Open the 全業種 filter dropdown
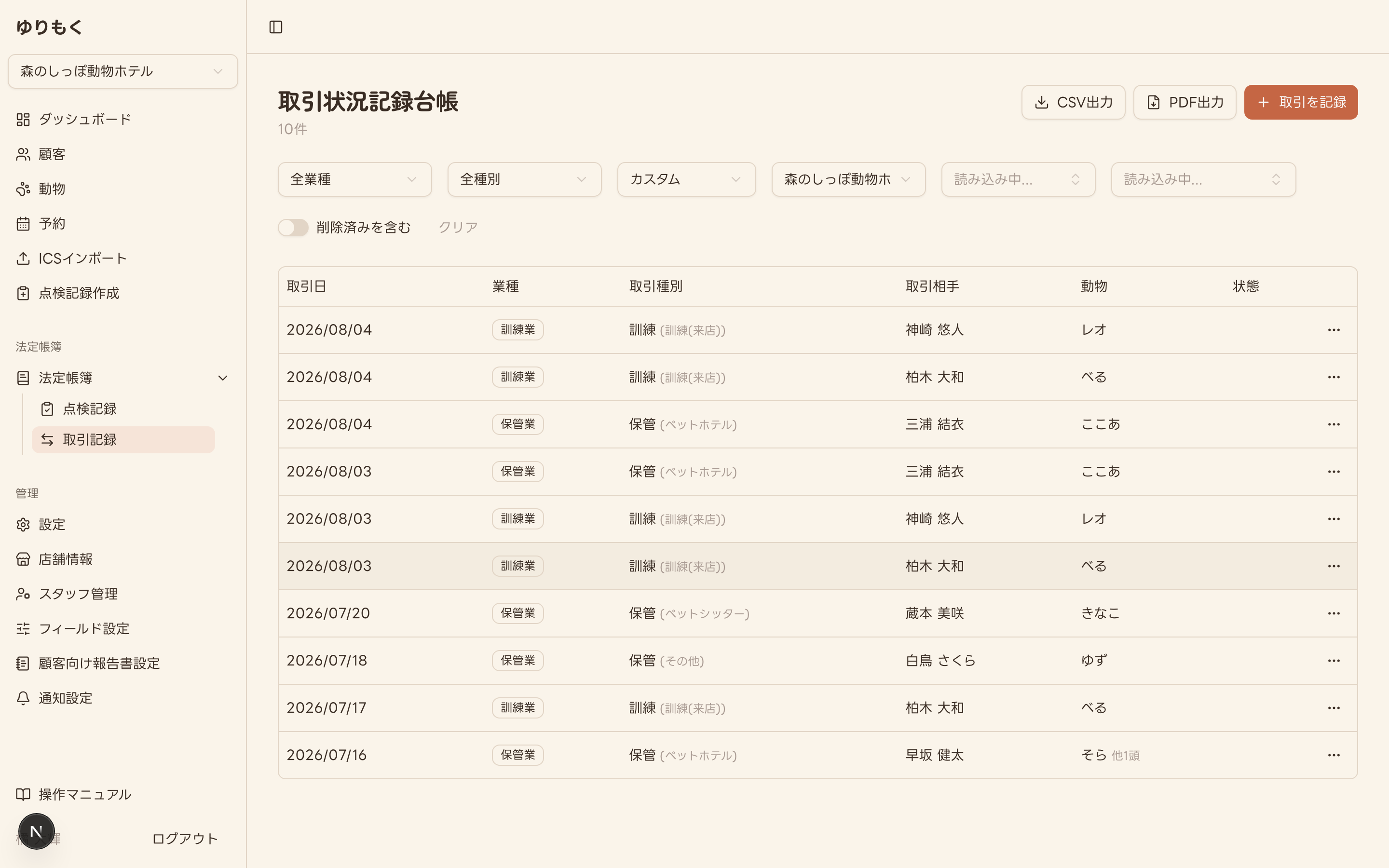 [x=354, y=179]
